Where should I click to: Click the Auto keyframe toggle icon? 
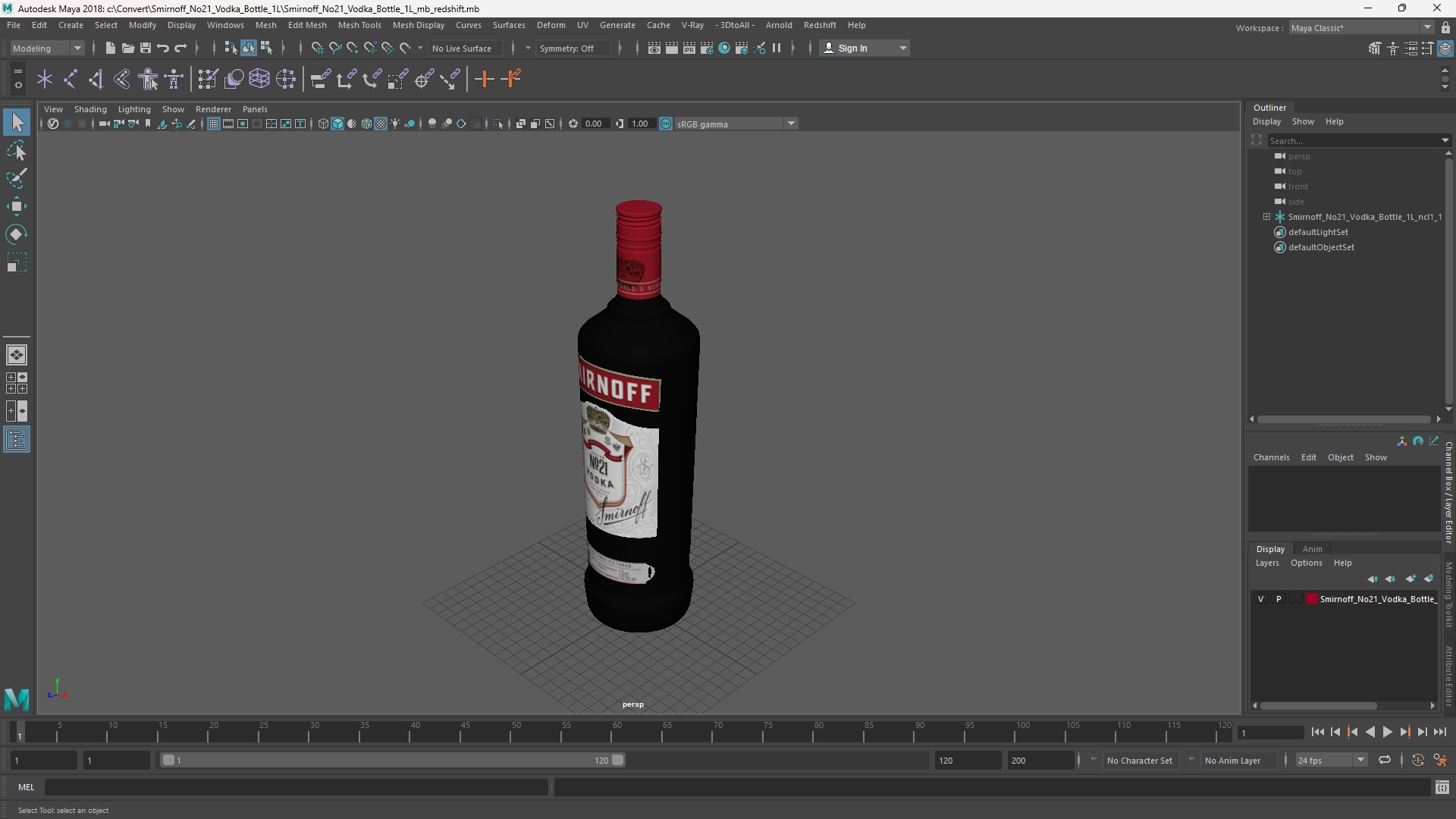[1417, 760]
